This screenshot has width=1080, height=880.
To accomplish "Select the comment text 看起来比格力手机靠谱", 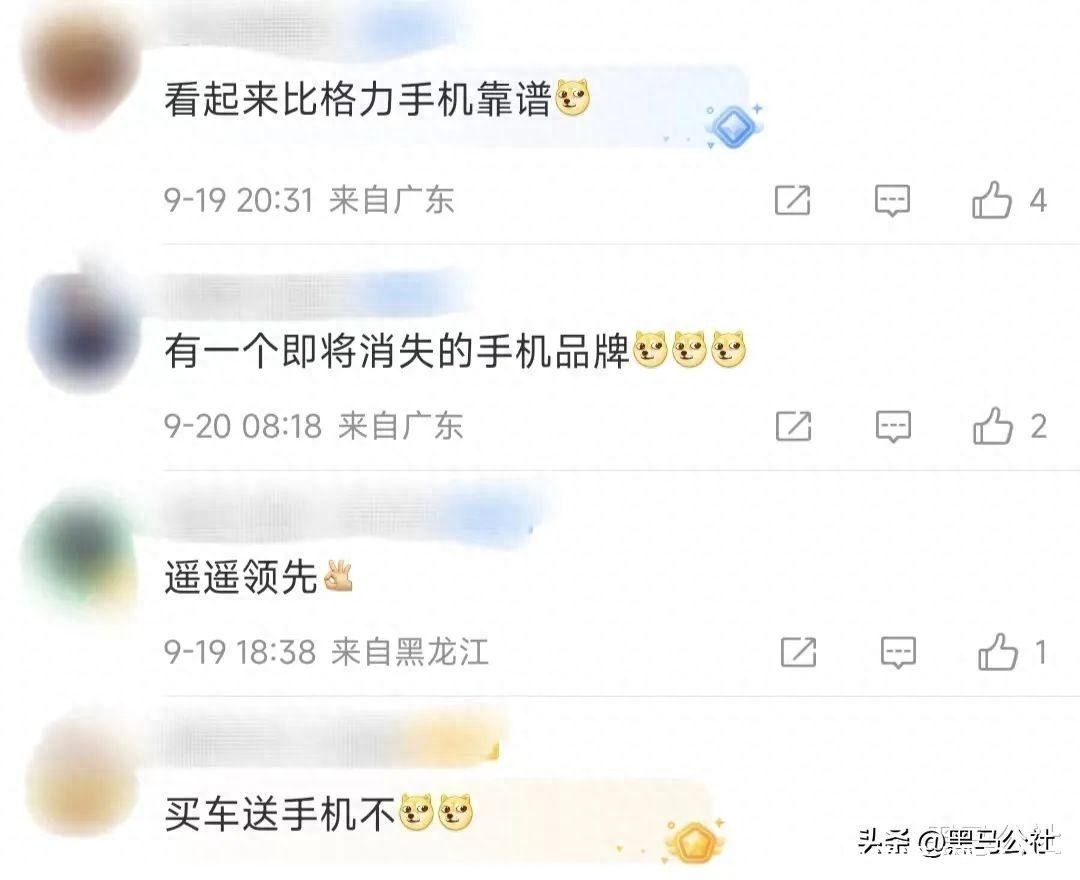I will tap(358, 98).
